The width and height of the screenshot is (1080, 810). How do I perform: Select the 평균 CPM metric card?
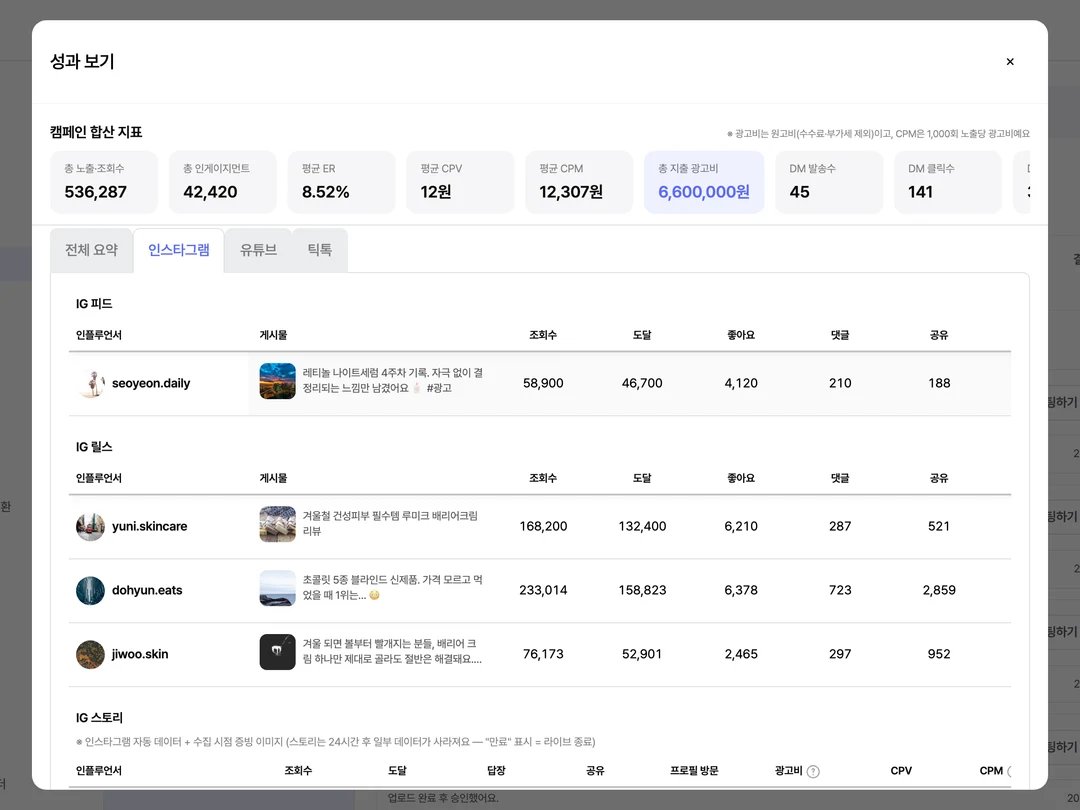[x=579, y=182]
